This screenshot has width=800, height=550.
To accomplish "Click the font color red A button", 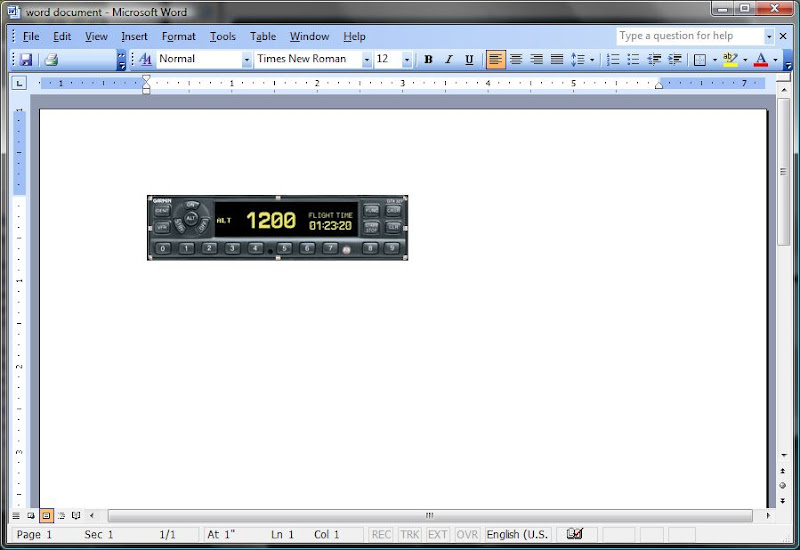I will coord(761,60).
